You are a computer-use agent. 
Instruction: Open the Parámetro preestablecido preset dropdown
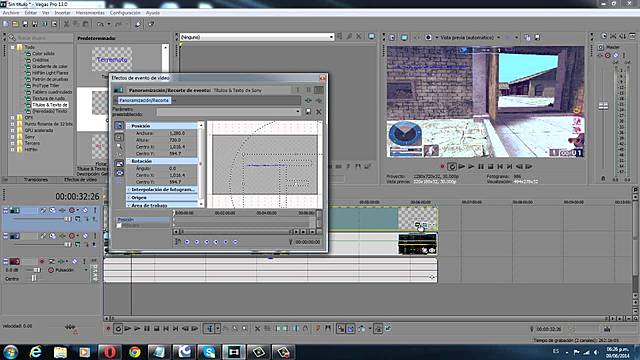coord(298,111)
